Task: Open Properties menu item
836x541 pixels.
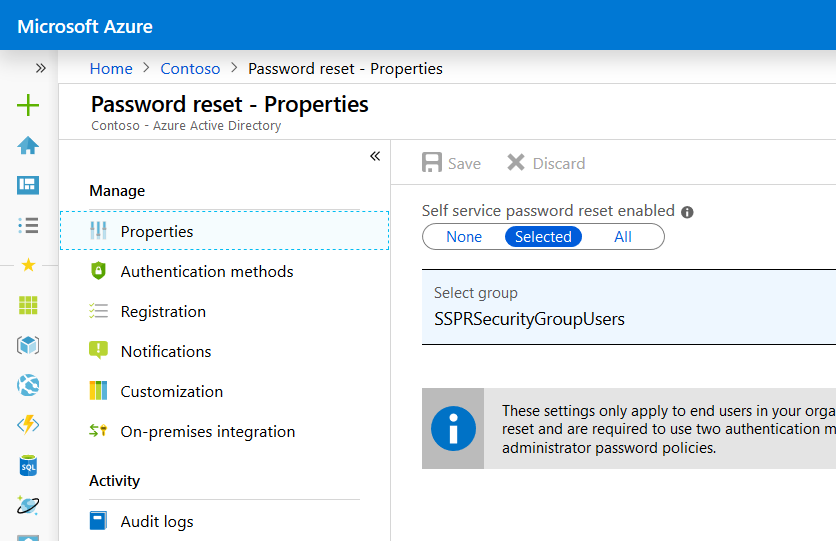Action: tap(224, 231)
